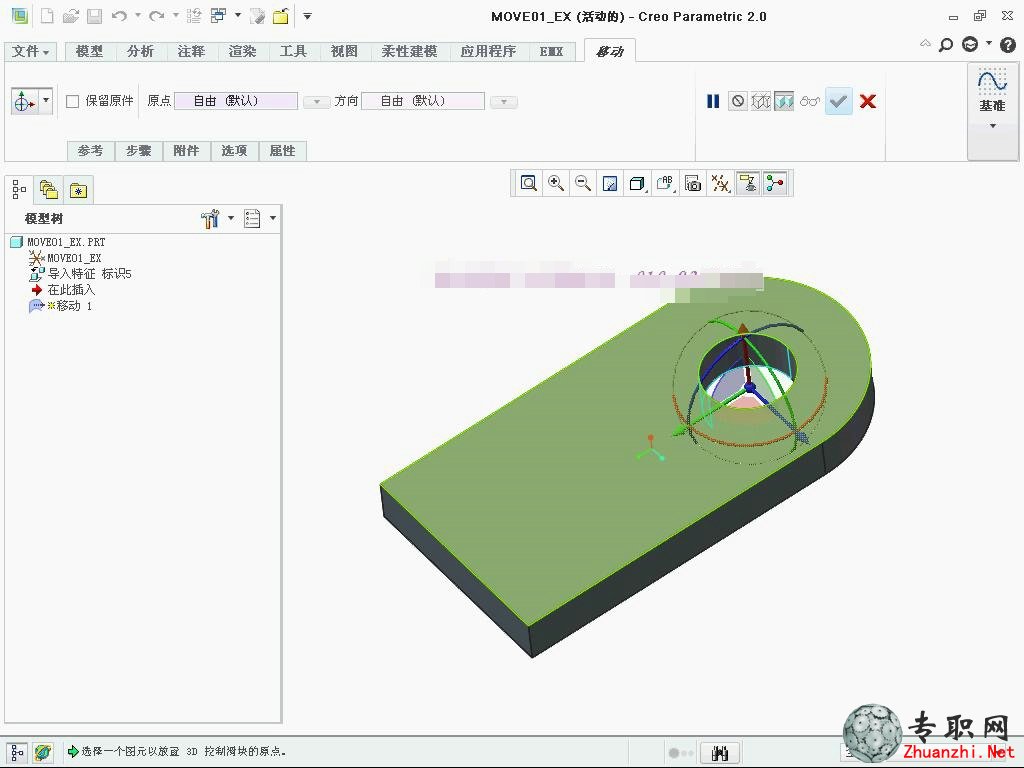Viewport: 1024px width, 768px height.
Task: Accept the move with green check
Action: [x=839, y=101]
